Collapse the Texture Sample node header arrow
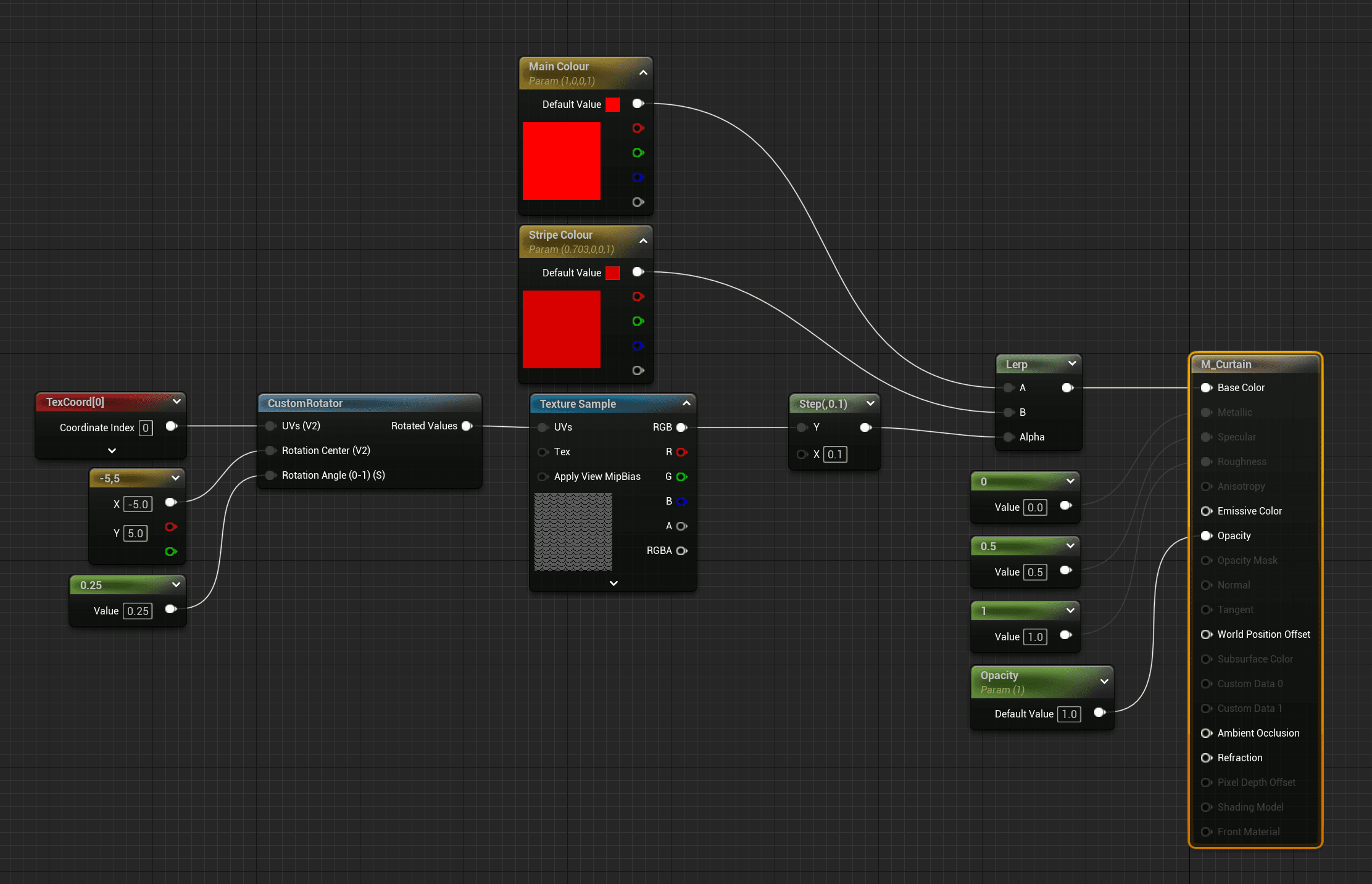Viewport: 1372px width, 884px height. [x=686, y=403]
